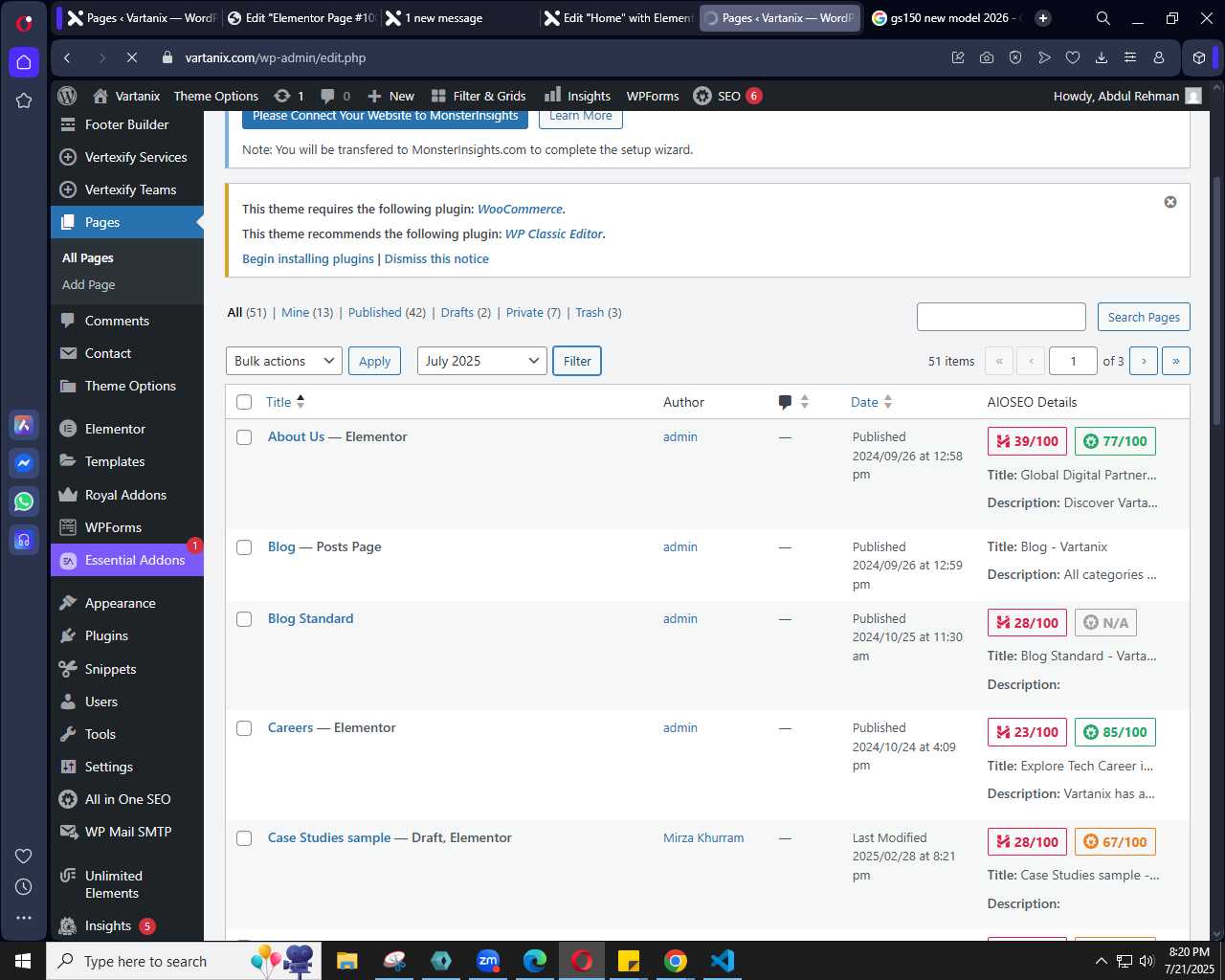
Task: Go to next page of results
Action: (x=1144, y=361)
